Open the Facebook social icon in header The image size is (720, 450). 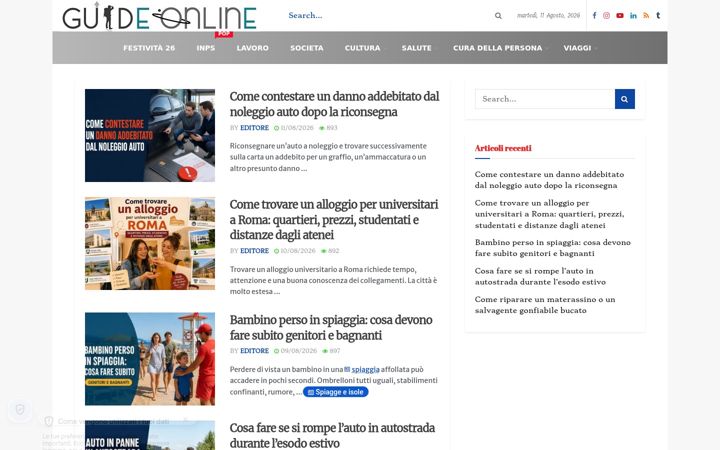click(594, 16)
